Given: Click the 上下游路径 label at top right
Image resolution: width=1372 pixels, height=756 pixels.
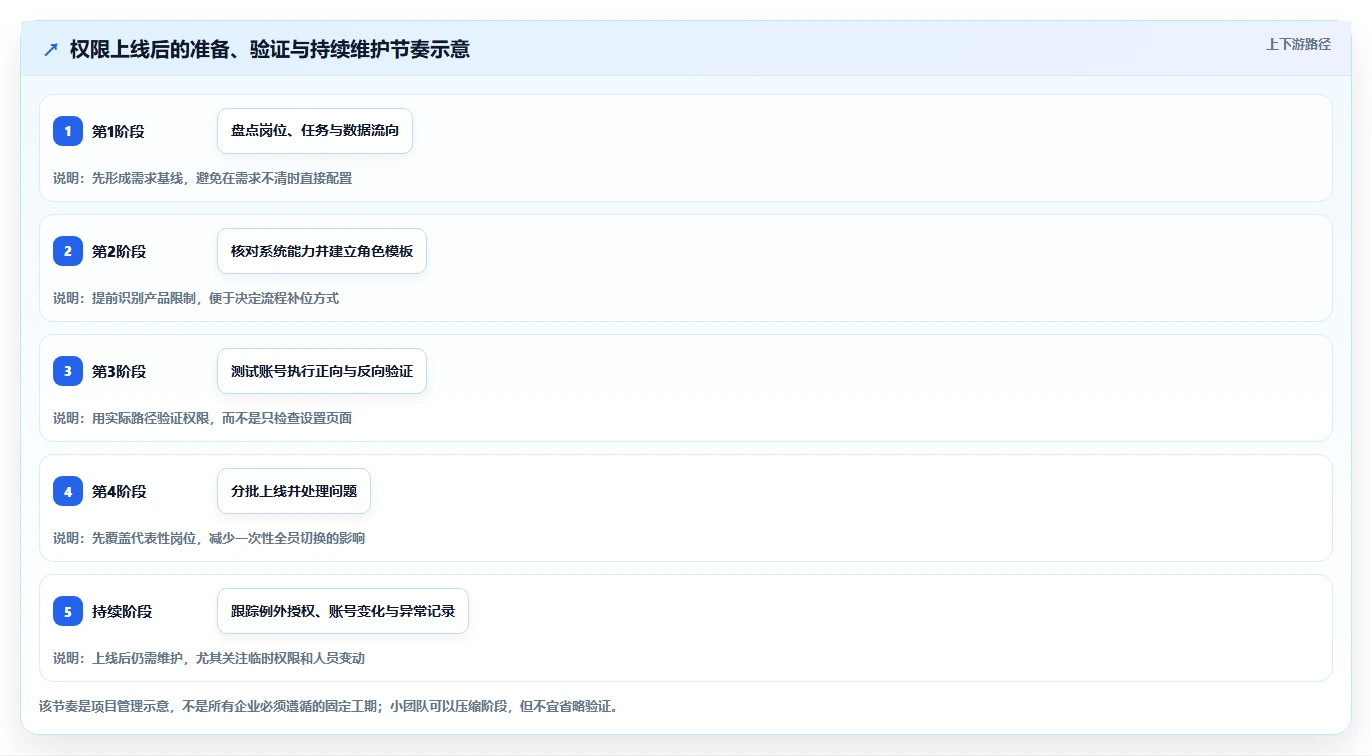Looking at the screenshot, I should (x=1298, y=44).
